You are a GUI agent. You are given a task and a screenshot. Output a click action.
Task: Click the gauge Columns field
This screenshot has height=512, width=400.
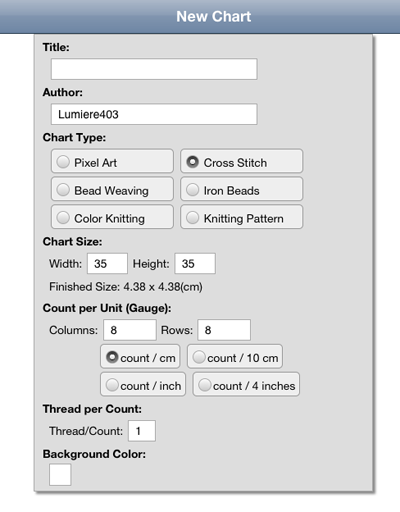click(130, 330)
